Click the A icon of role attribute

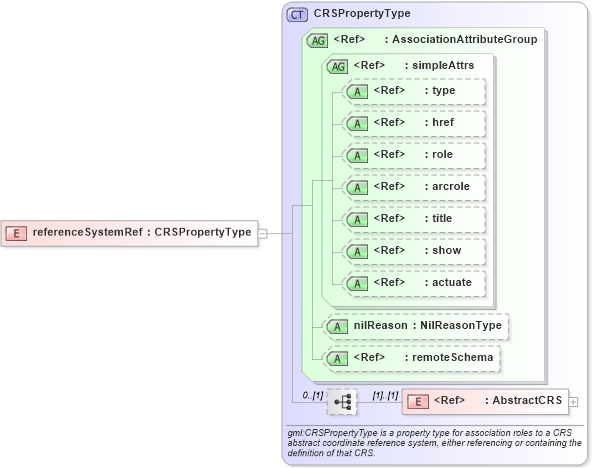tap(357, 156)
